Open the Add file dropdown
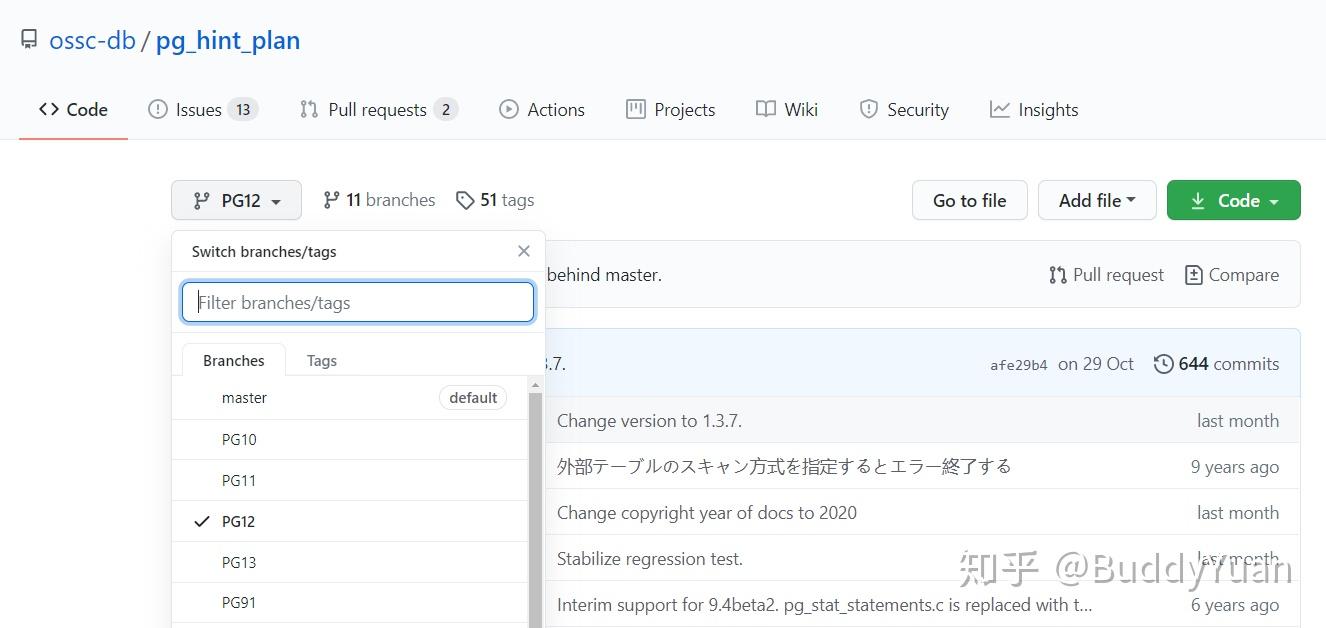 (x=1096, y=200)
